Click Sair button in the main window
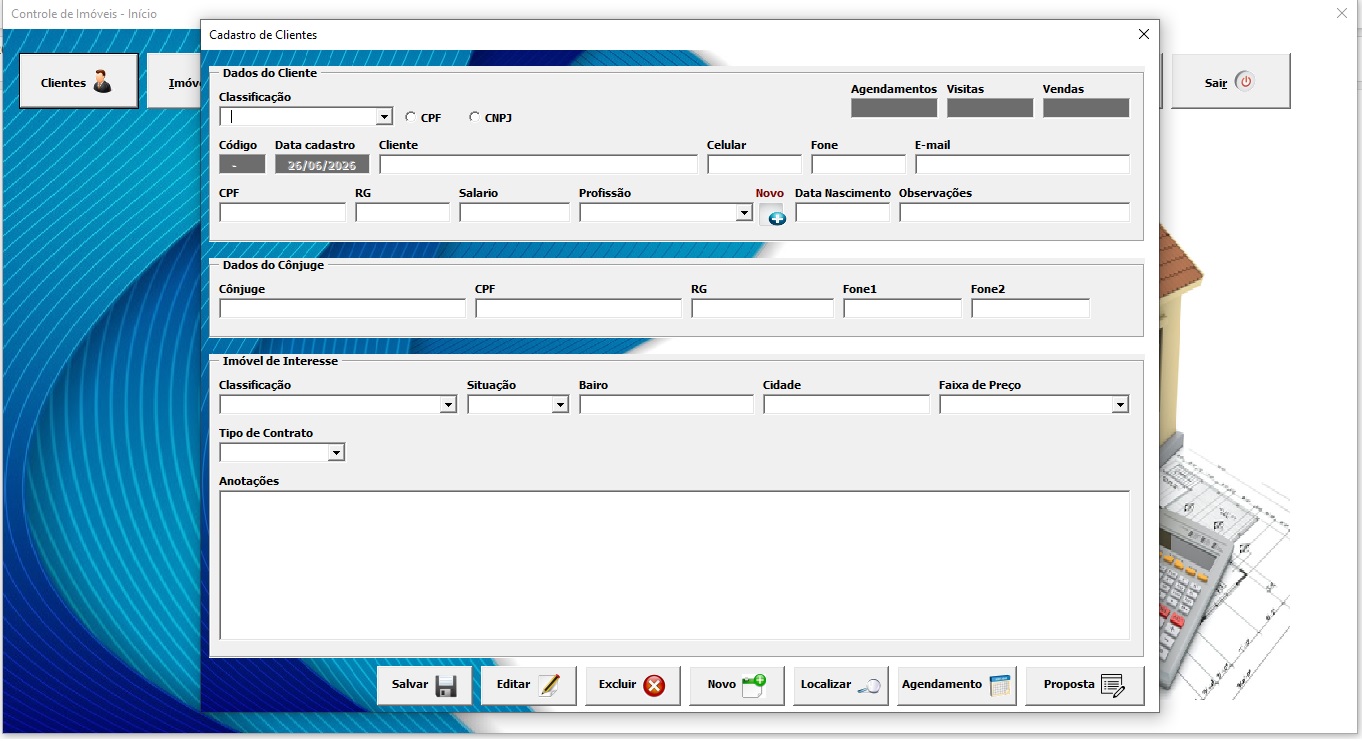Image resolution: width=1362 pixels, height=741 pixels. point(1231,82)
